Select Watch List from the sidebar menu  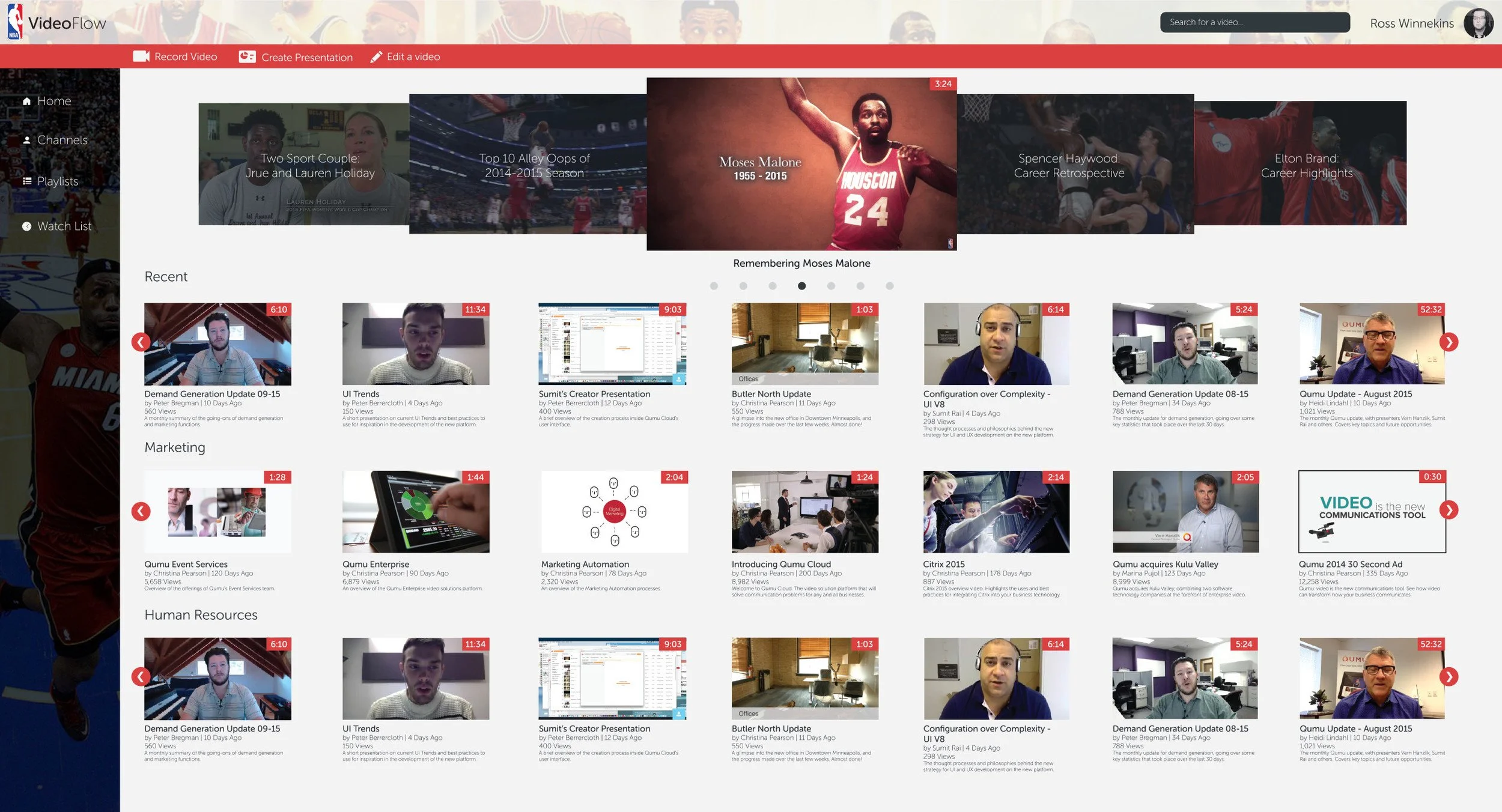tap(64, 226)
